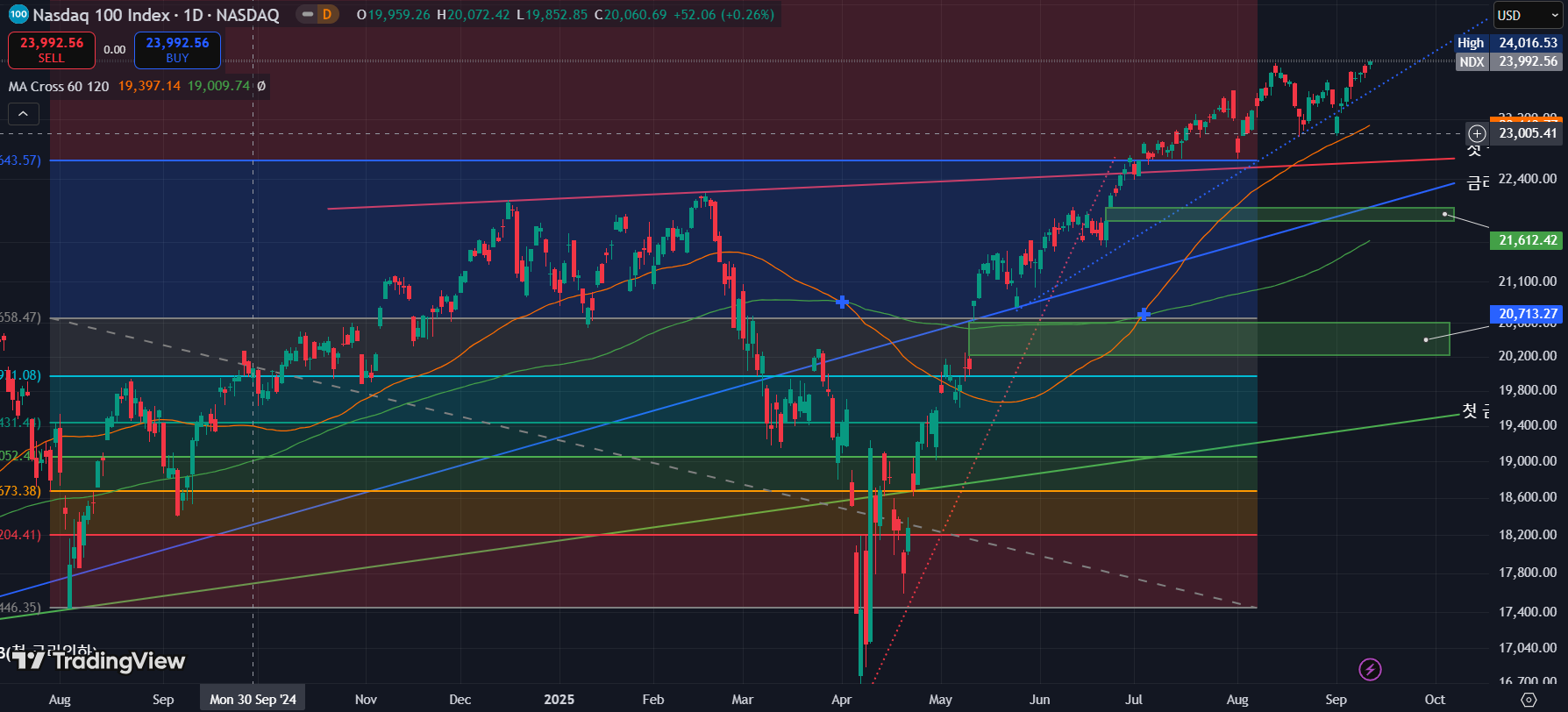Image resolution: width=1568 pixels, height=712 pixels.
Task: Click the 2025 label on time axis
Action: 559,700
